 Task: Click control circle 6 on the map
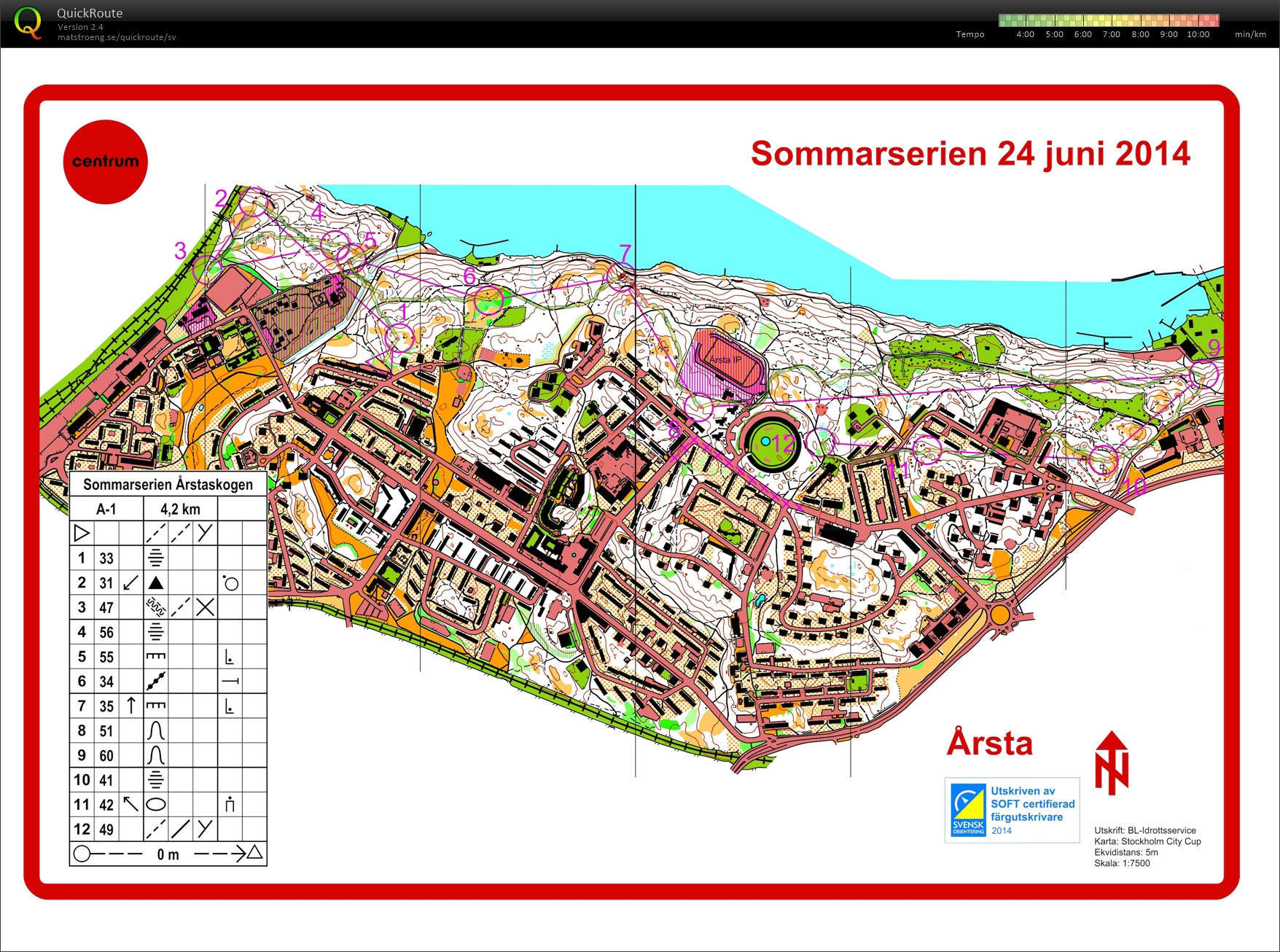[489, 300]
